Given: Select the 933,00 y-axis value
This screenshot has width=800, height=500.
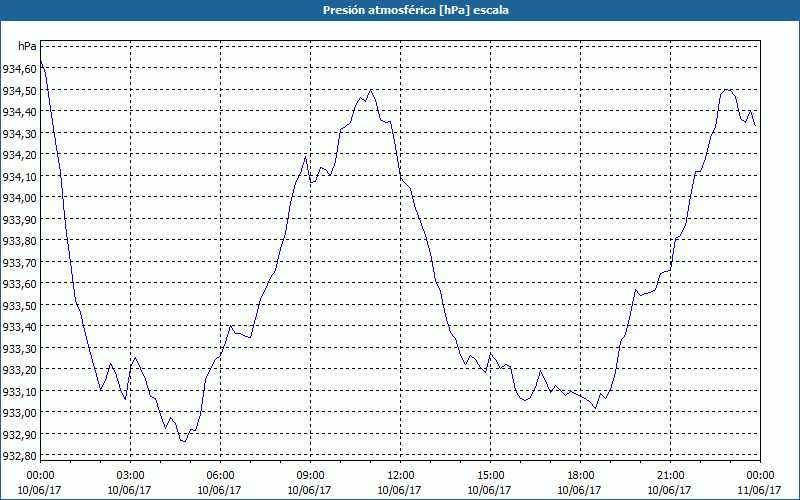Looking at the screenshot, I should (x=19, y=413).
